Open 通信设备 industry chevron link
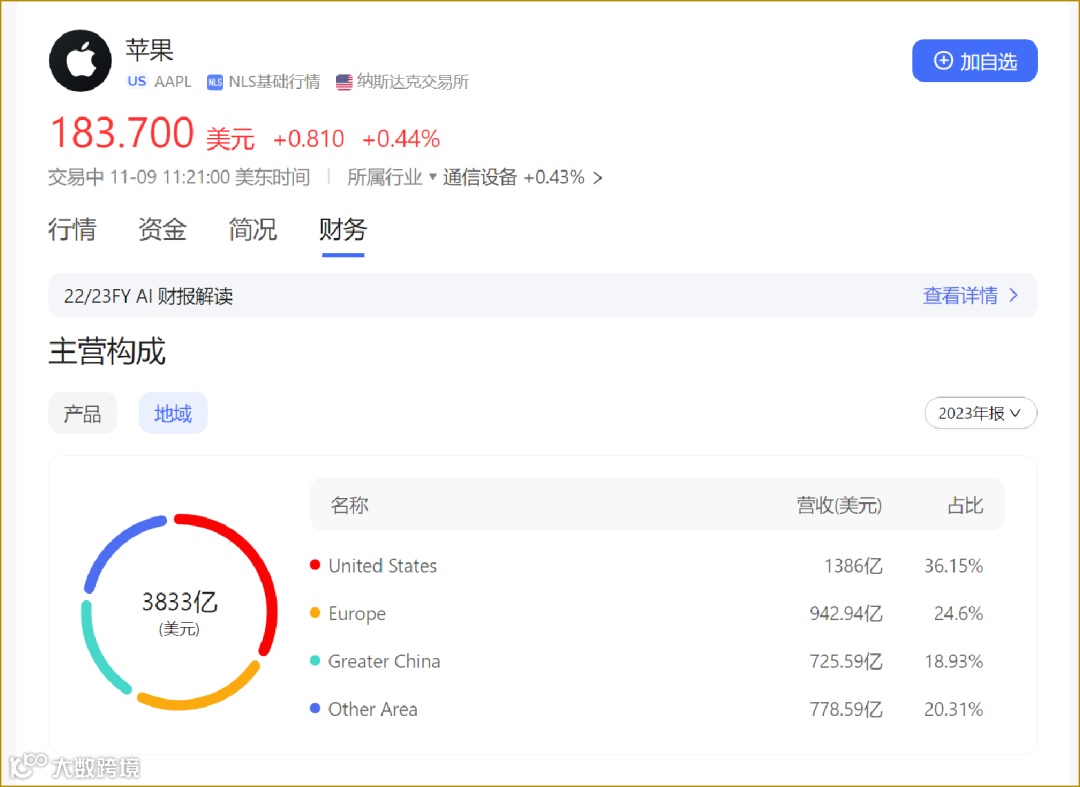 point(598,178)
